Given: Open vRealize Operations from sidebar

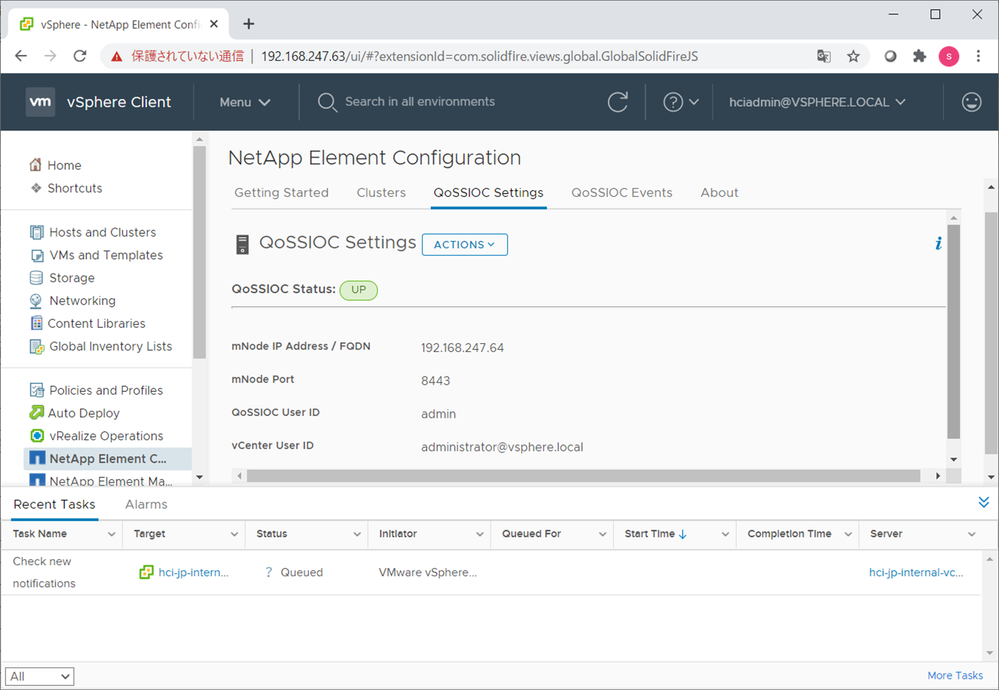Looking at the screenshot, I should [x=106, y=436].
